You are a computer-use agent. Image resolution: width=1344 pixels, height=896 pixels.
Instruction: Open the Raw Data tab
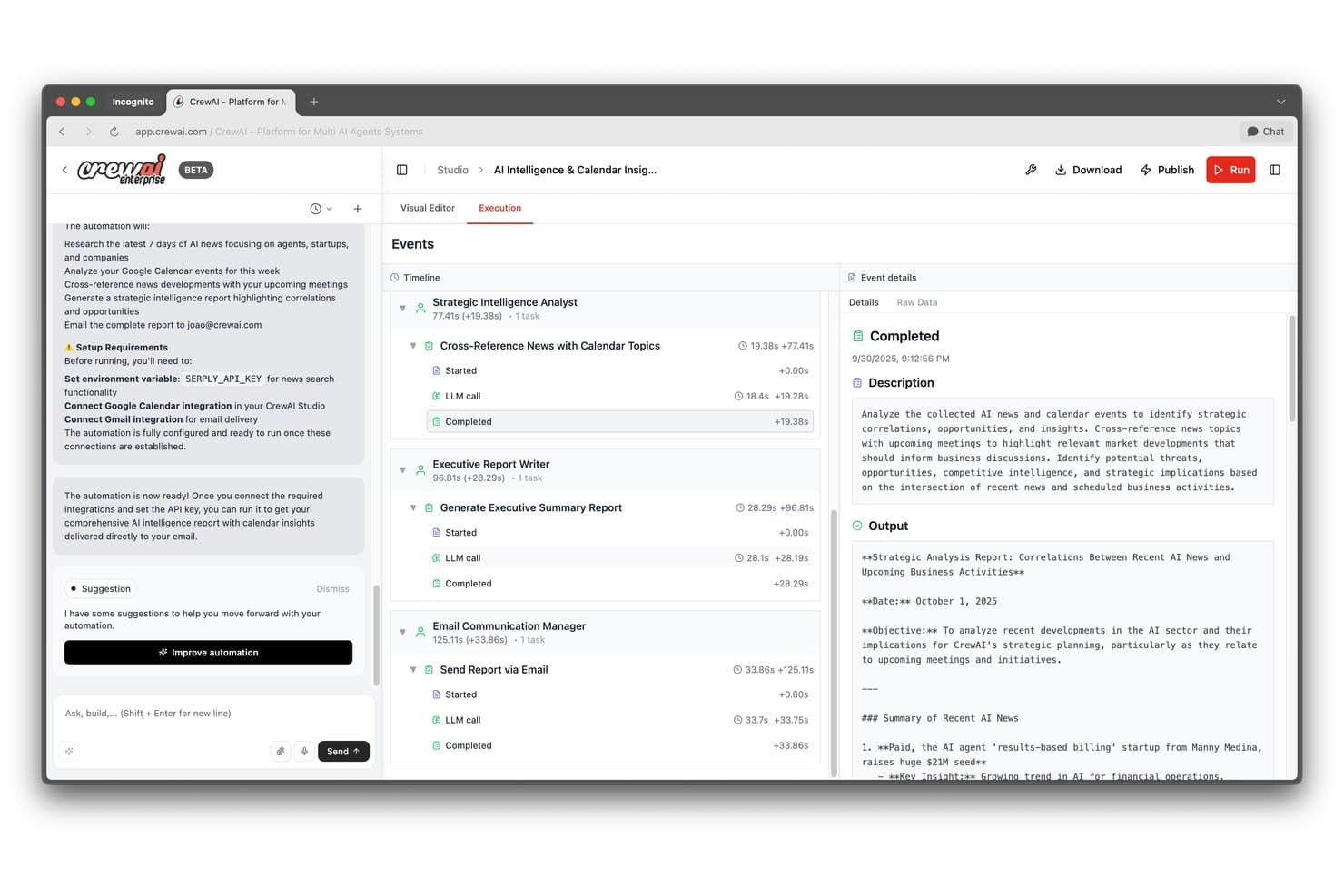coord(917,302)
